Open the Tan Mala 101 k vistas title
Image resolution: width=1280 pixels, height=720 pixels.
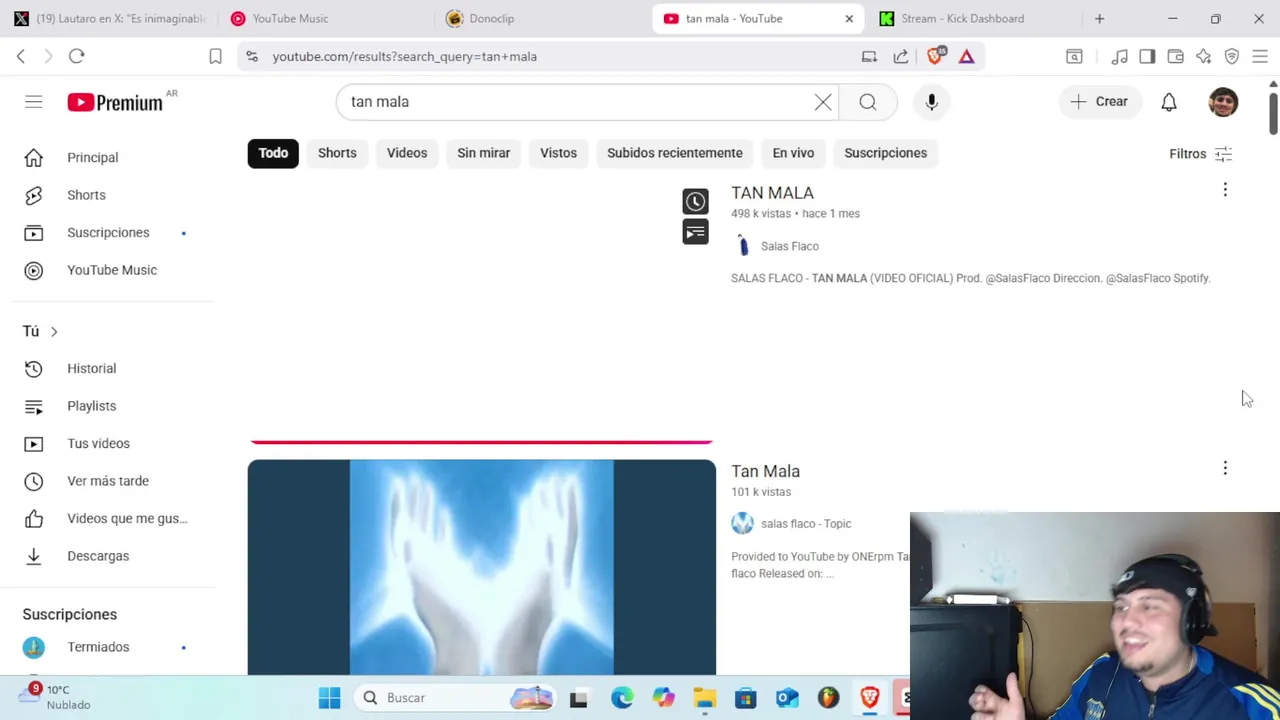[765, 471]
